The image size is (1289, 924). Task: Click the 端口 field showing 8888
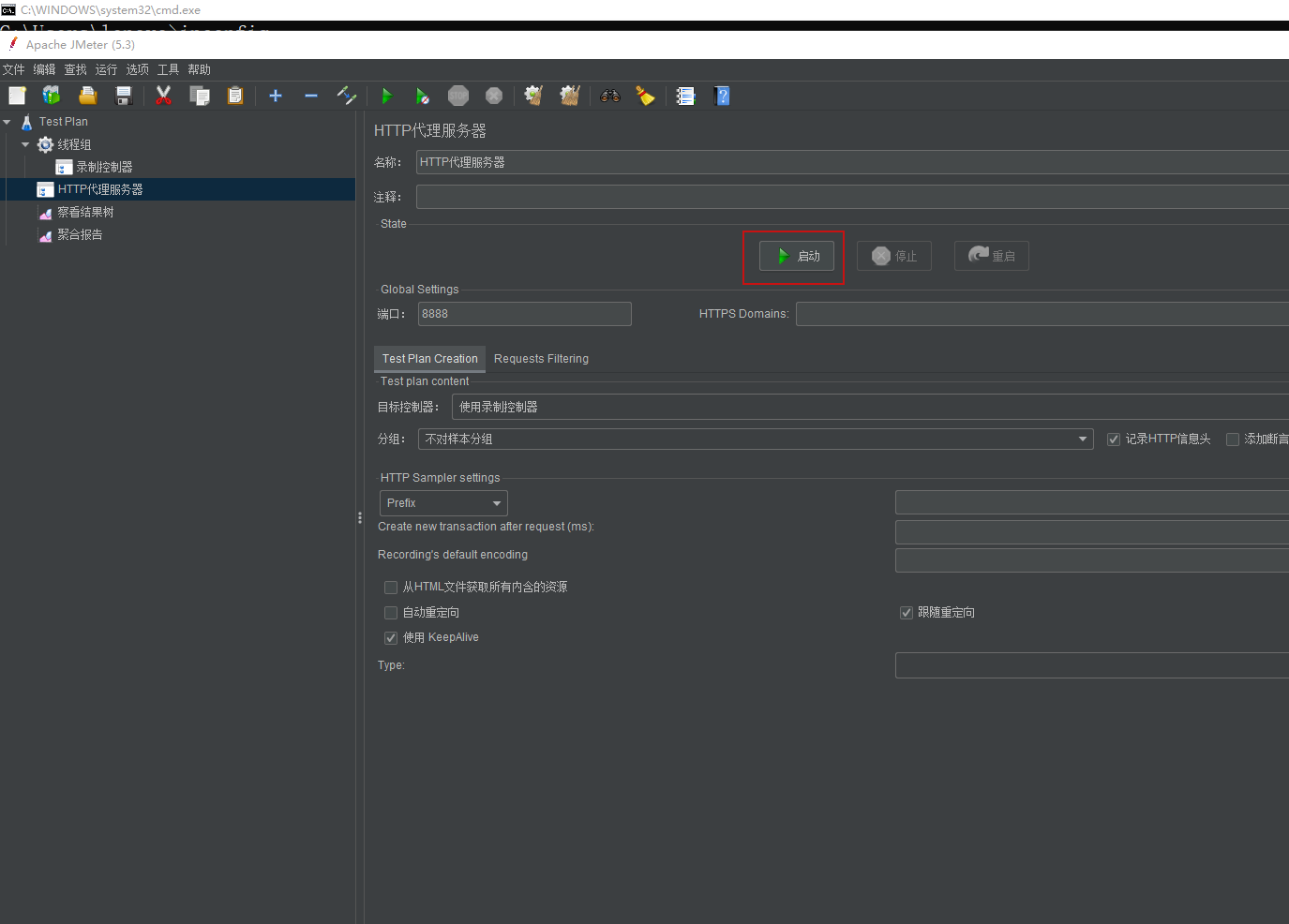pyautogui.click(x=525, y=314)
